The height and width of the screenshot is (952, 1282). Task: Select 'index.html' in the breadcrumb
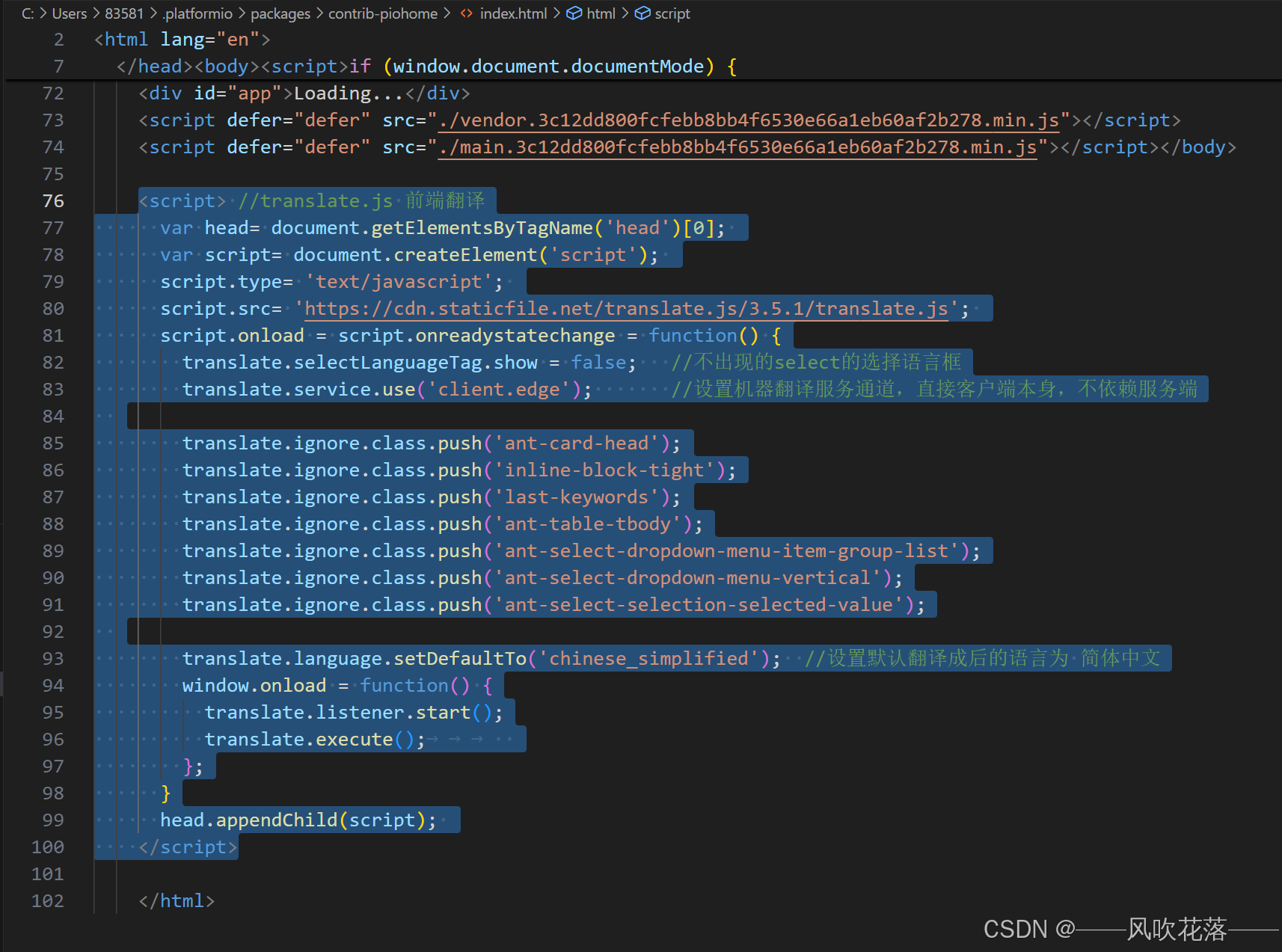click(513, 13)
